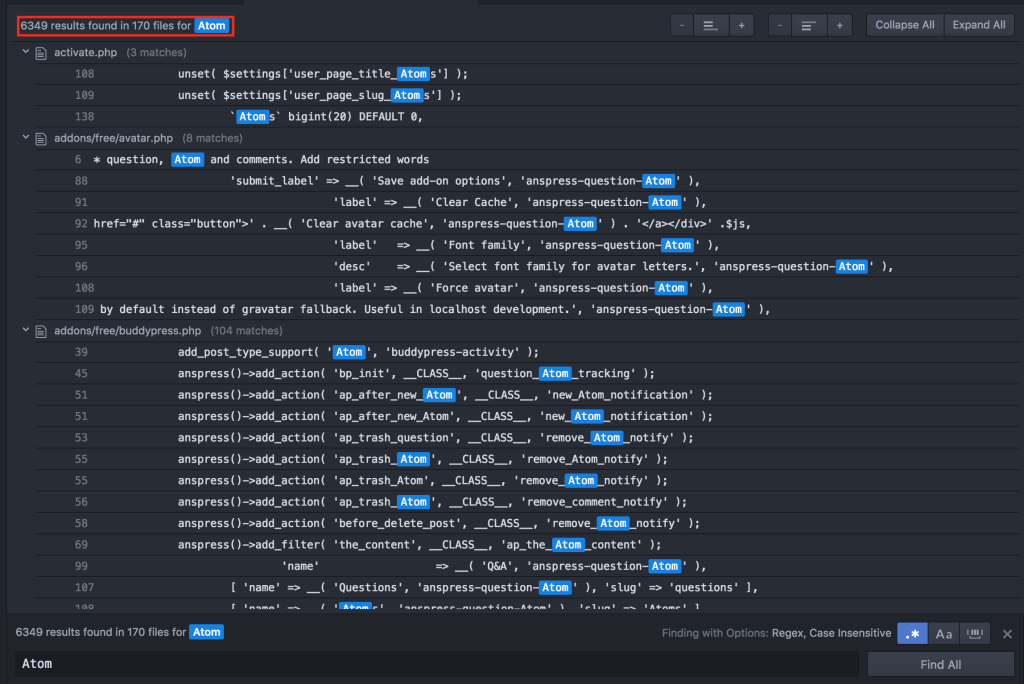Decrease the leading context lines with minus

coord(682,25)
